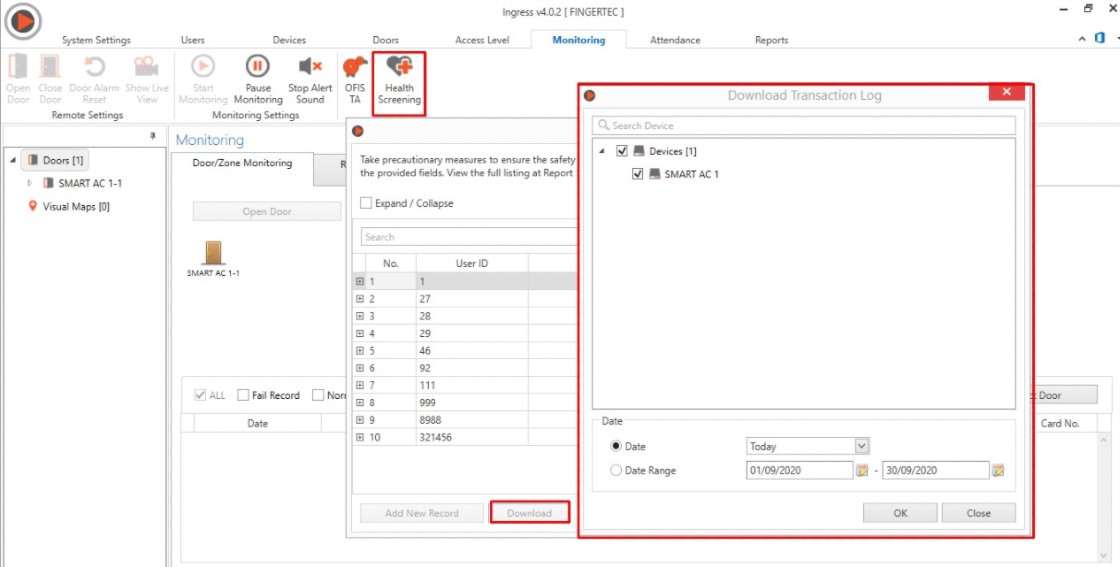Expand record row for User ID 27
The height and width of the screenshot is (567, 1120).
(360, 298)
